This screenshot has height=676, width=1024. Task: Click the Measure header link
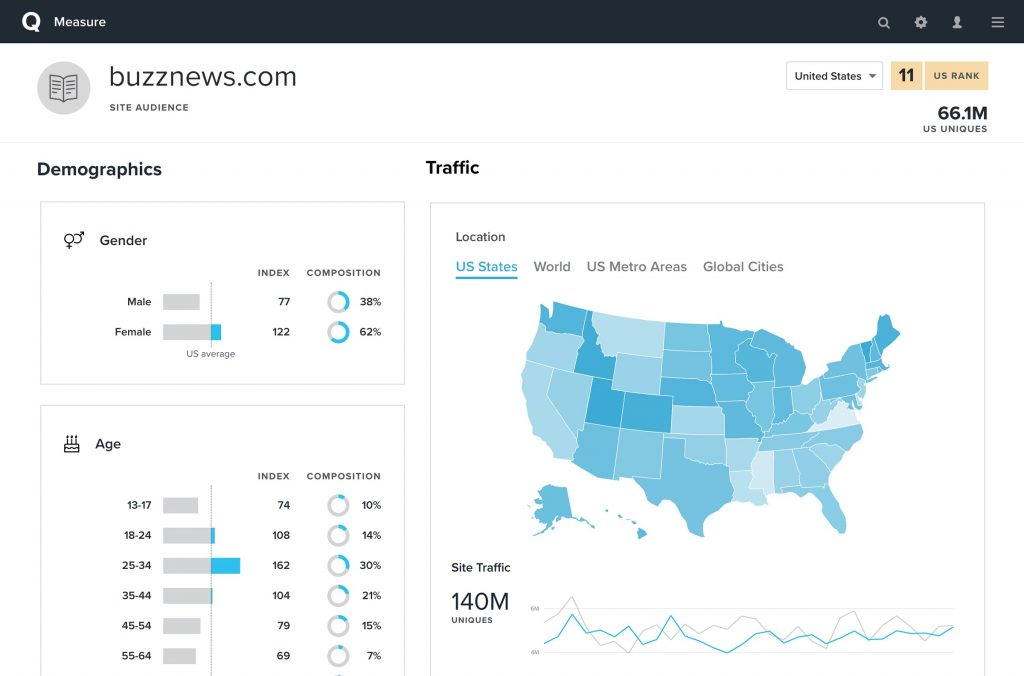coord(80,22)
